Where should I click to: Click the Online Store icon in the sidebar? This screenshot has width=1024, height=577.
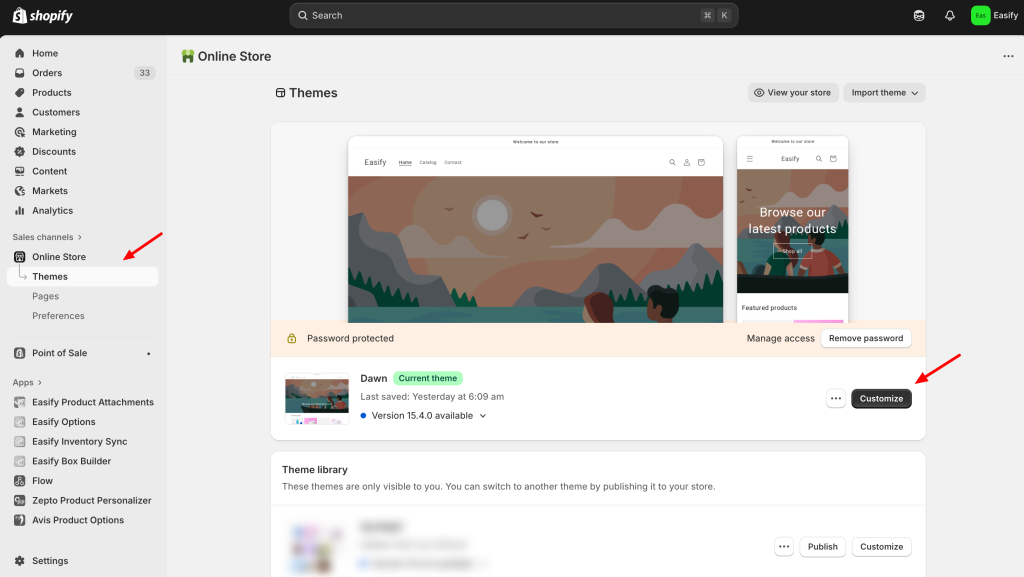(x=20, y=257)
